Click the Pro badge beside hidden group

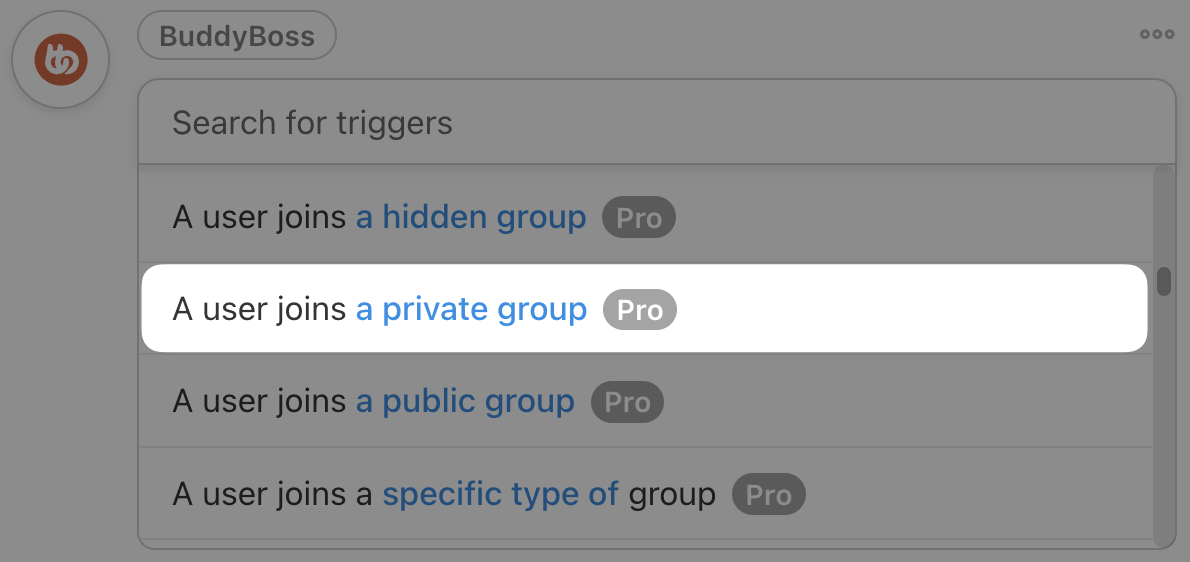[x=638, y=218]
